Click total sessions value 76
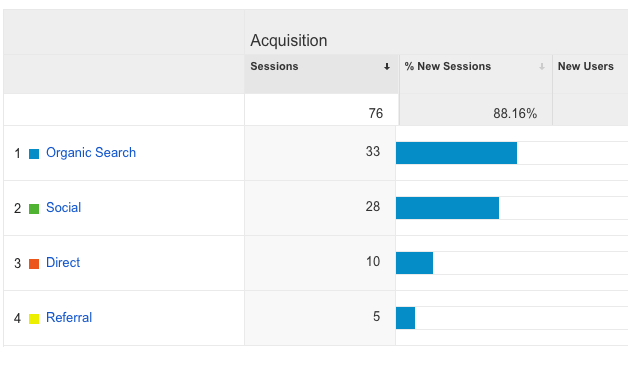628x365 pixels. coord(376,113)
